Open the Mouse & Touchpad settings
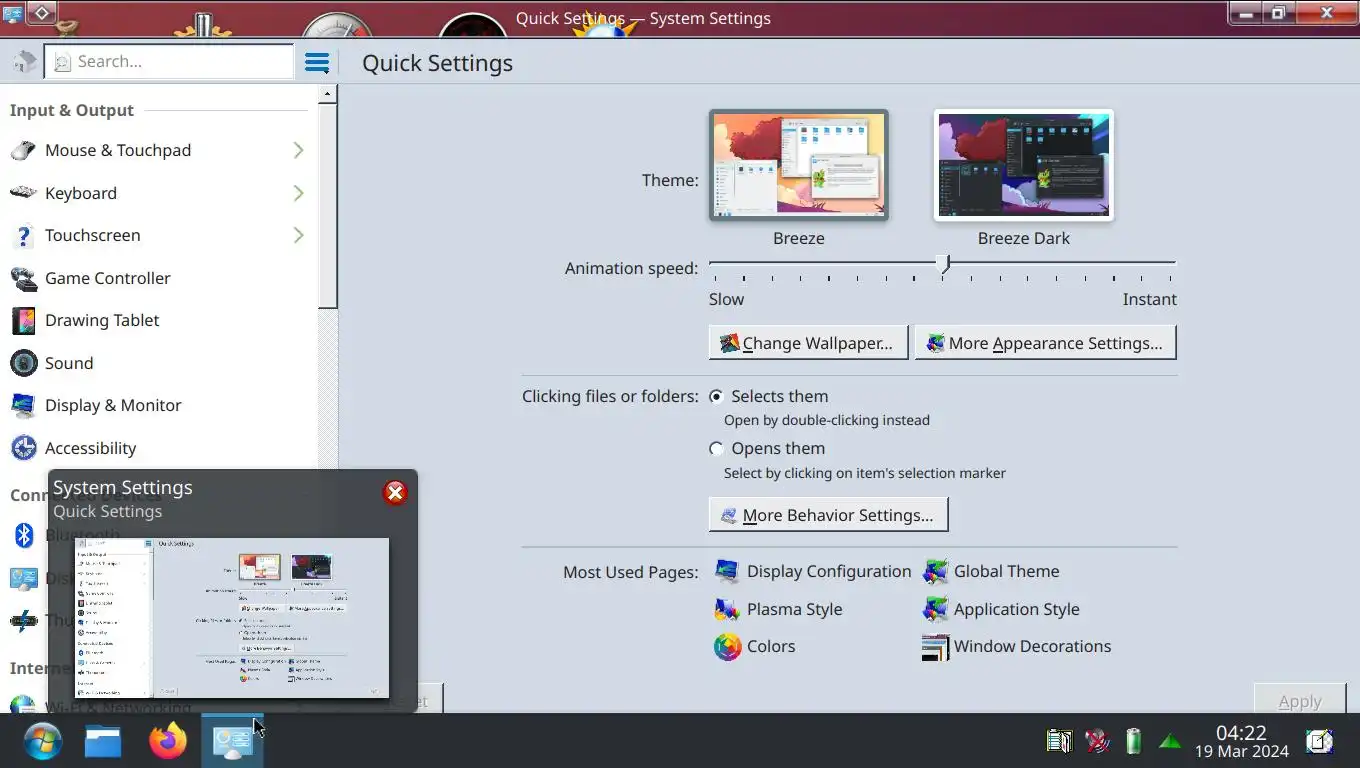1360x768 pixels. [158, 150]
